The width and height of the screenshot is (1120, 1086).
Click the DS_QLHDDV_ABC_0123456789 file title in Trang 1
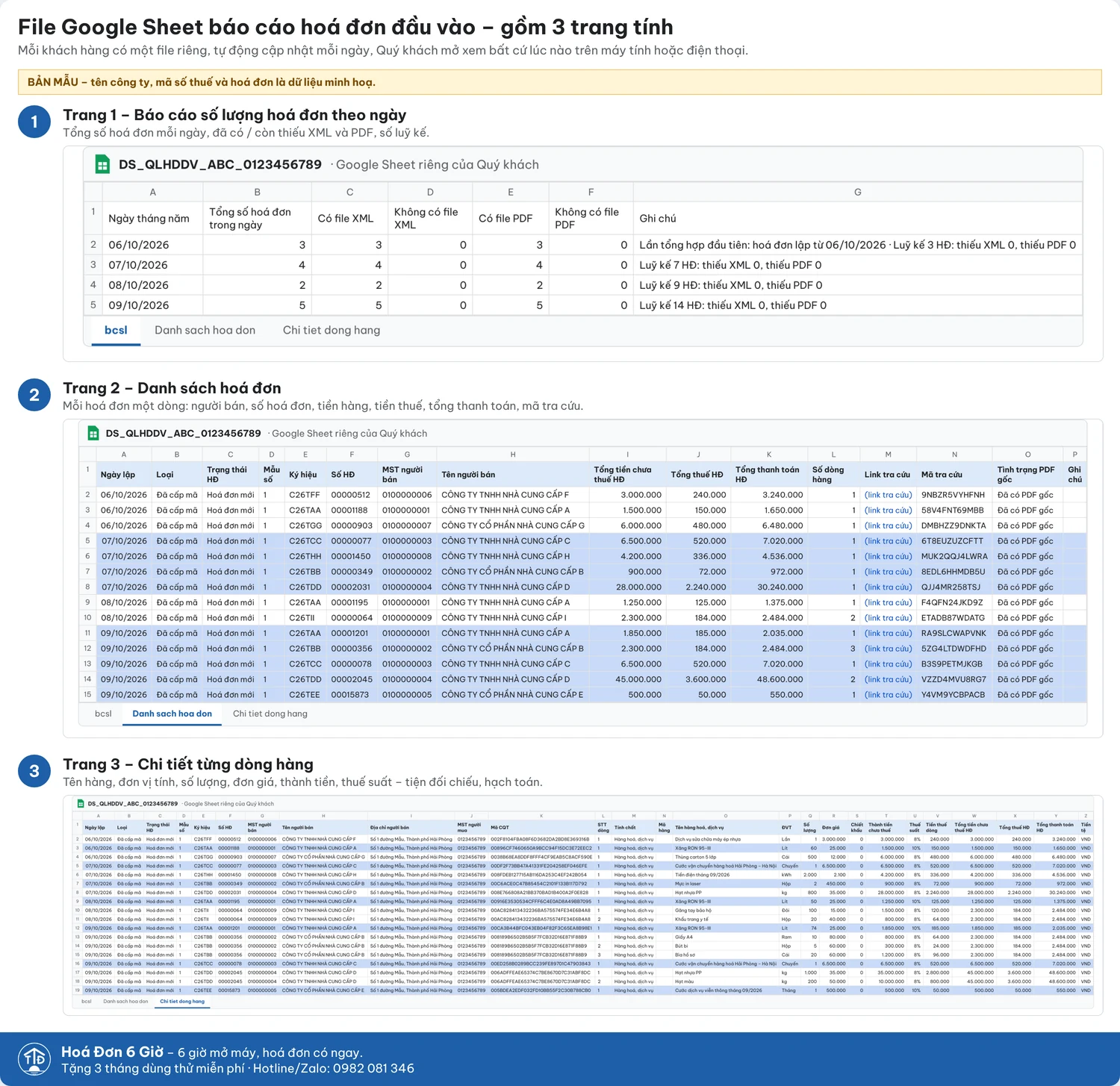tap(220, 164)
